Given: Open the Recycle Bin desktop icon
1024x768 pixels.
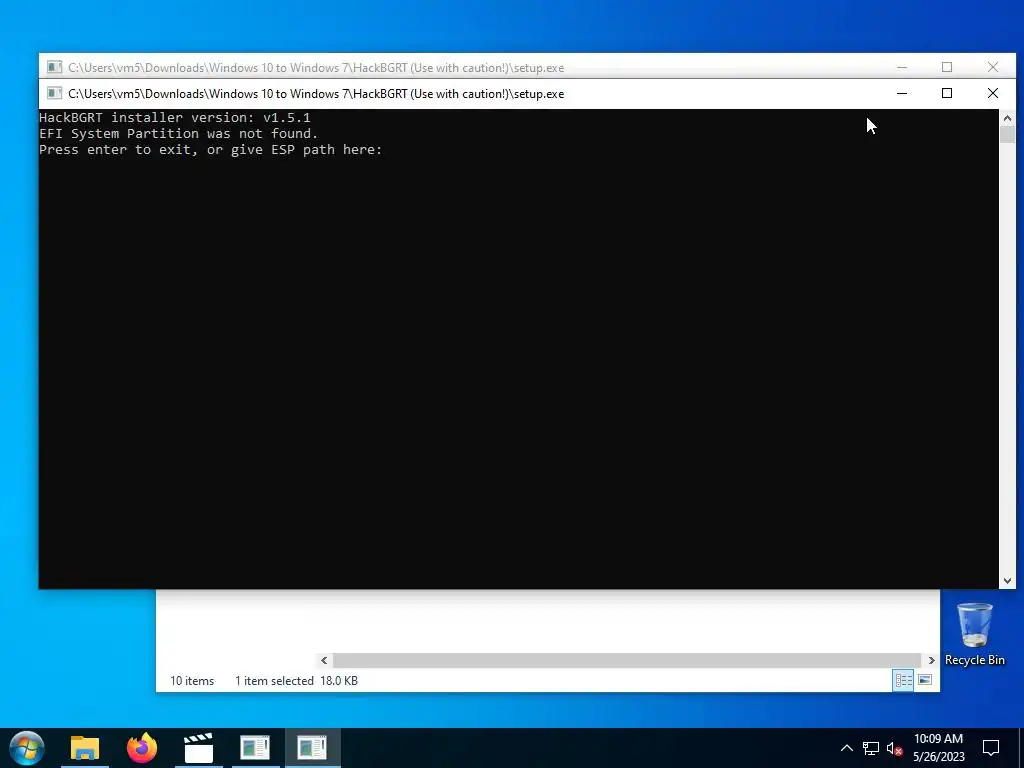Looking at the screenshot, I should (974, 634).
